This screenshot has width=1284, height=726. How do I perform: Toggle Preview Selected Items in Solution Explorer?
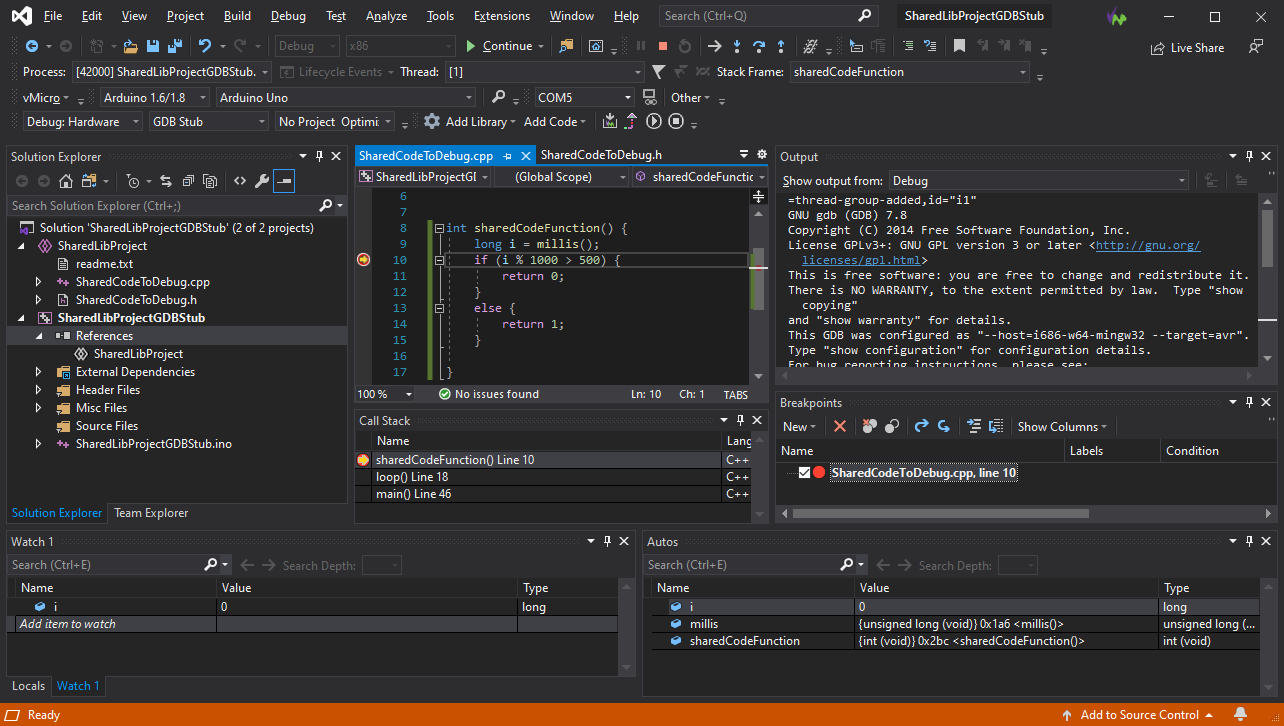284,181
